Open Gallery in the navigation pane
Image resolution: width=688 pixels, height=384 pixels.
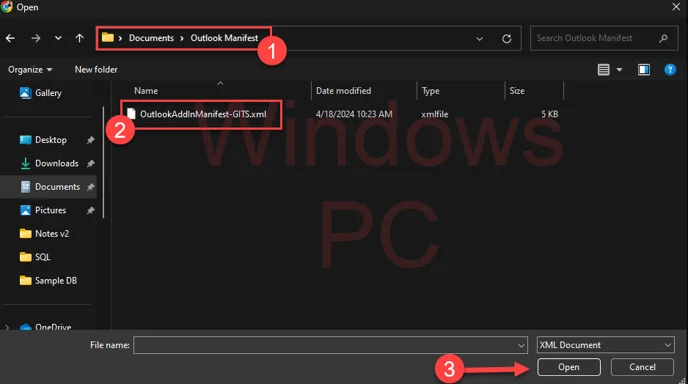41,93
